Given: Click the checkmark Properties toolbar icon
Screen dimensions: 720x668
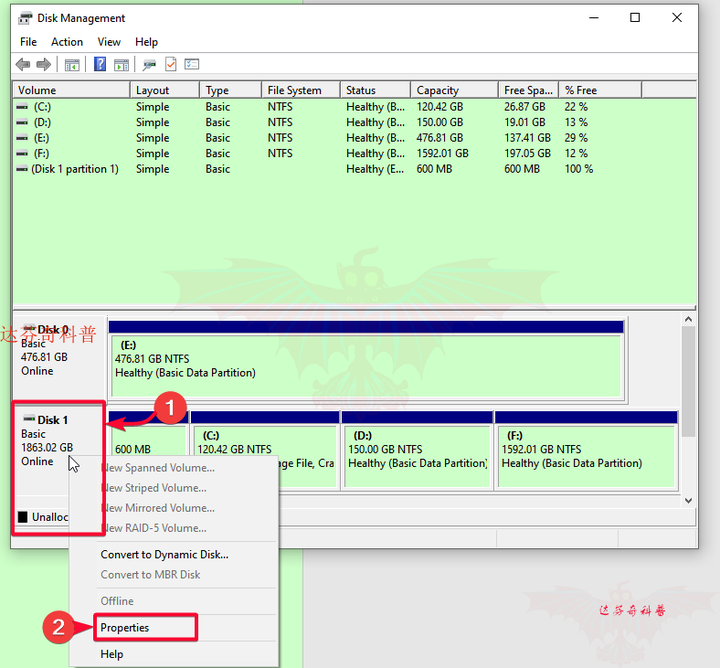Looking at the screenshot, I should (171, 64).
